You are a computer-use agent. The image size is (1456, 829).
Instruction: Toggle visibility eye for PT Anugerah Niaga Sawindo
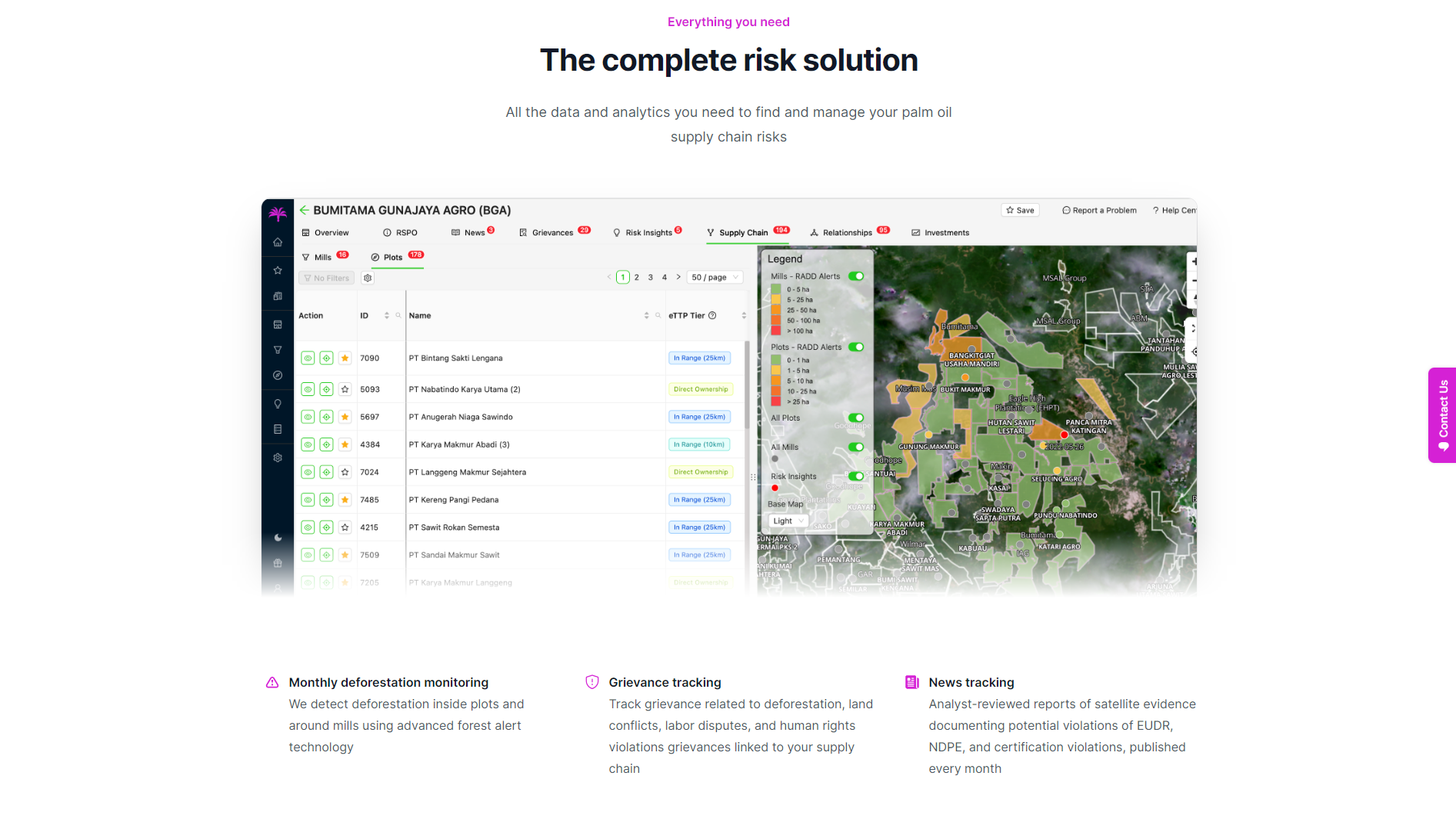pyautogui.click(x=308, y=417)
